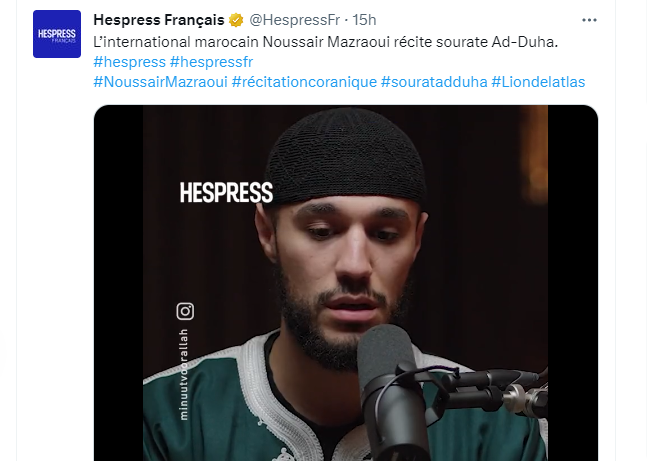
Task: Click the Hespress Français display name
Action: pos(159,20)
